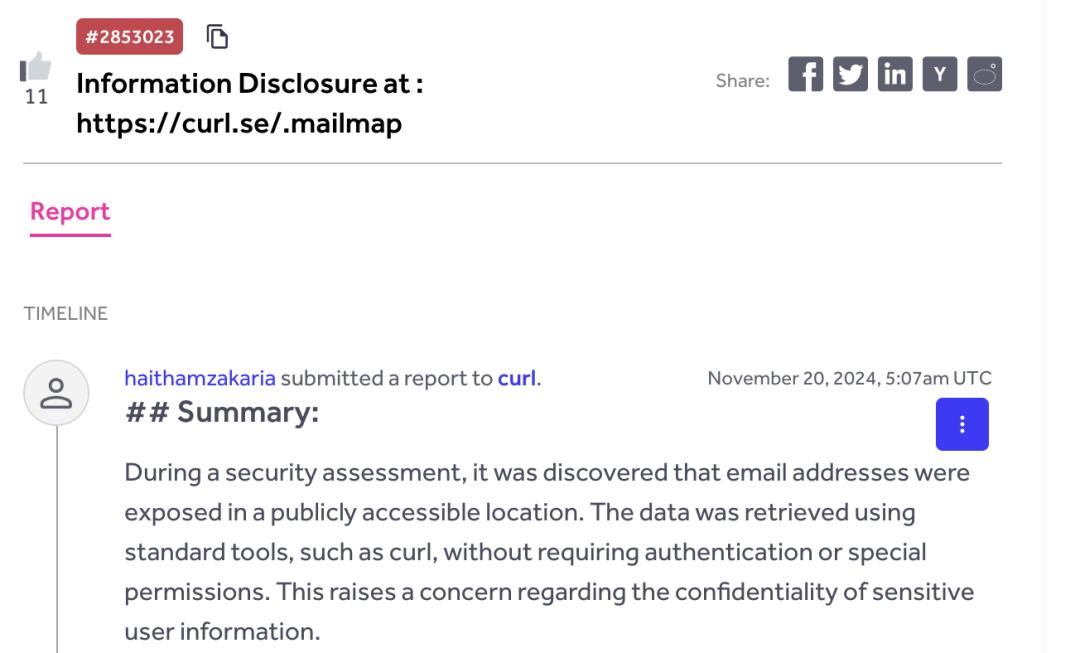Click the Share label text
The height and width of the screenshot is (653, 1080).
click(742, 81)
